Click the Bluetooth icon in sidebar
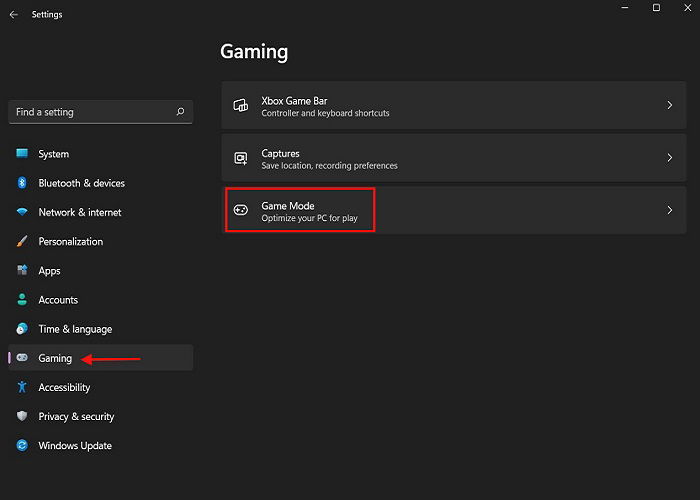The width and height of the screenshot is (700, 500). click(x=22, y=183)
